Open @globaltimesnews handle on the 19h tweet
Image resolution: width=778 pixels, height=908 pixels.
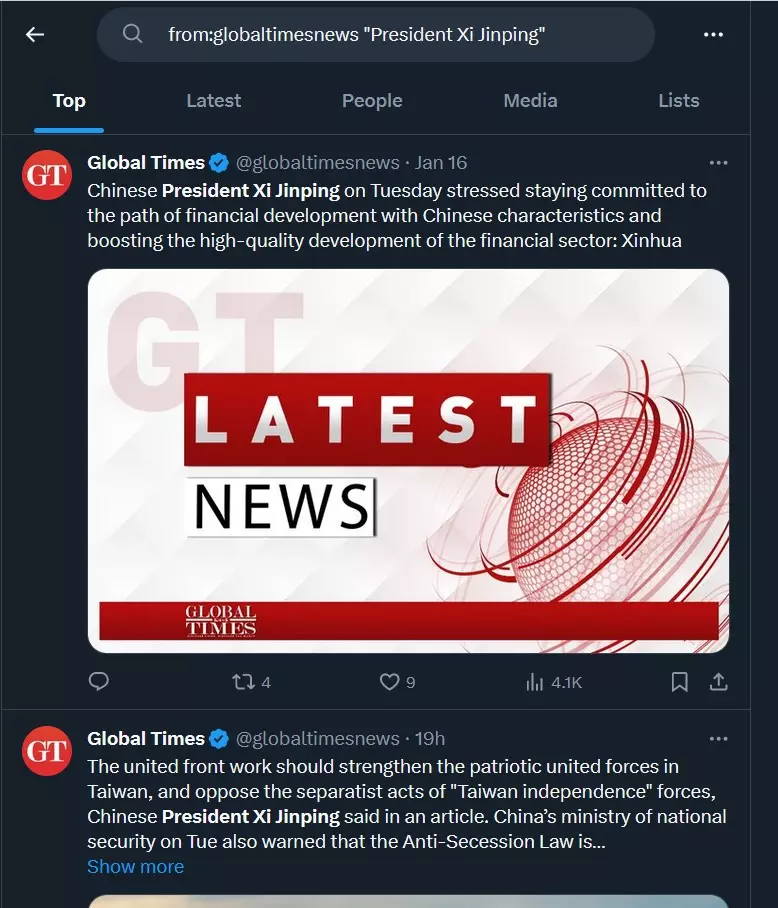(317, 739)
